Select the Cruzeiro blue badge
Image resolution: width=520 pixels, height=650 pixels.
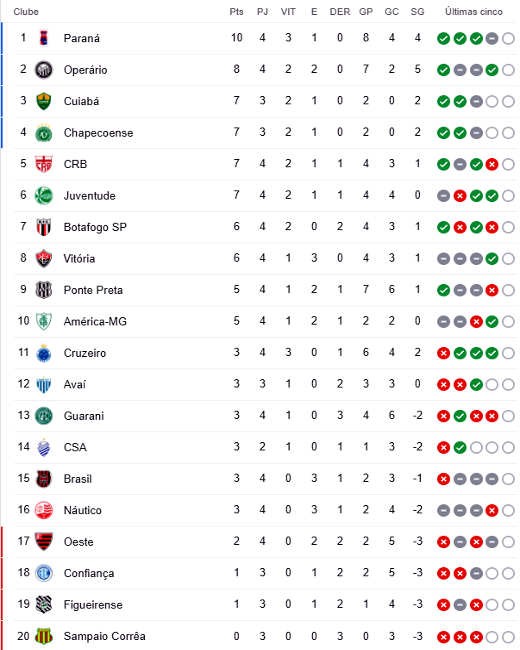44,353
